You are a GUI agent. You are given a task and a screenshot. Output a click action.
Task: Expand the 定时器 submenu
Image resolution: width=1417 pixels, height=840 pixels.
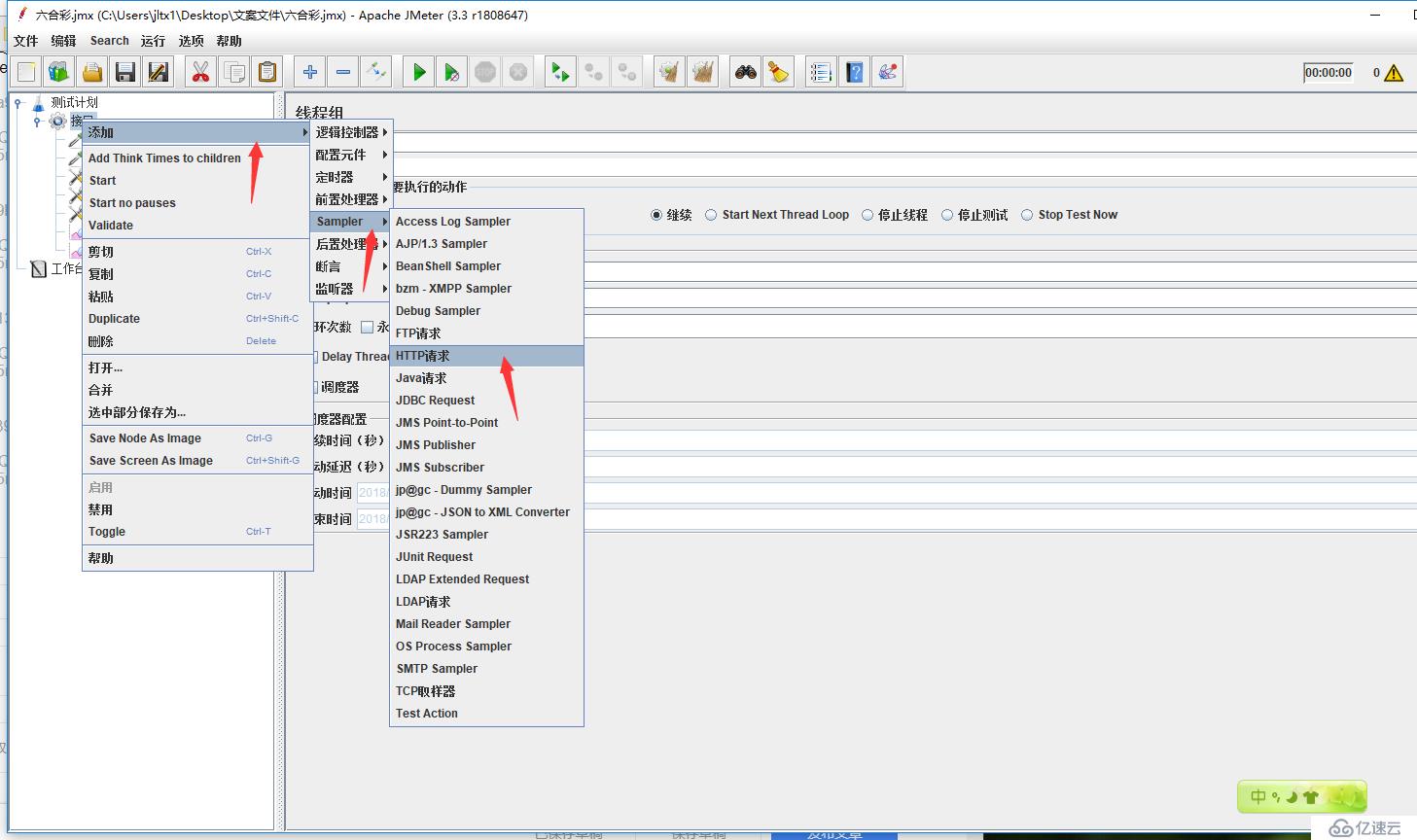click(351, 177)
